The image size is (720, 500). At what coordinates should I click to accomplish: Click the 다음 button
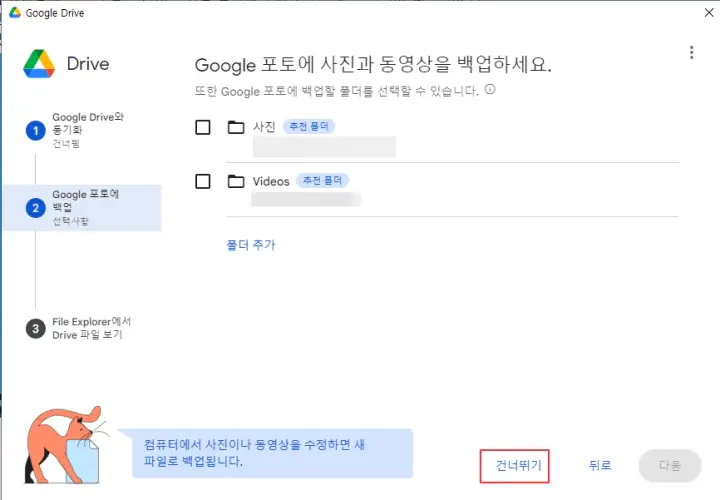pyautogui.click(x=669, y=466)
